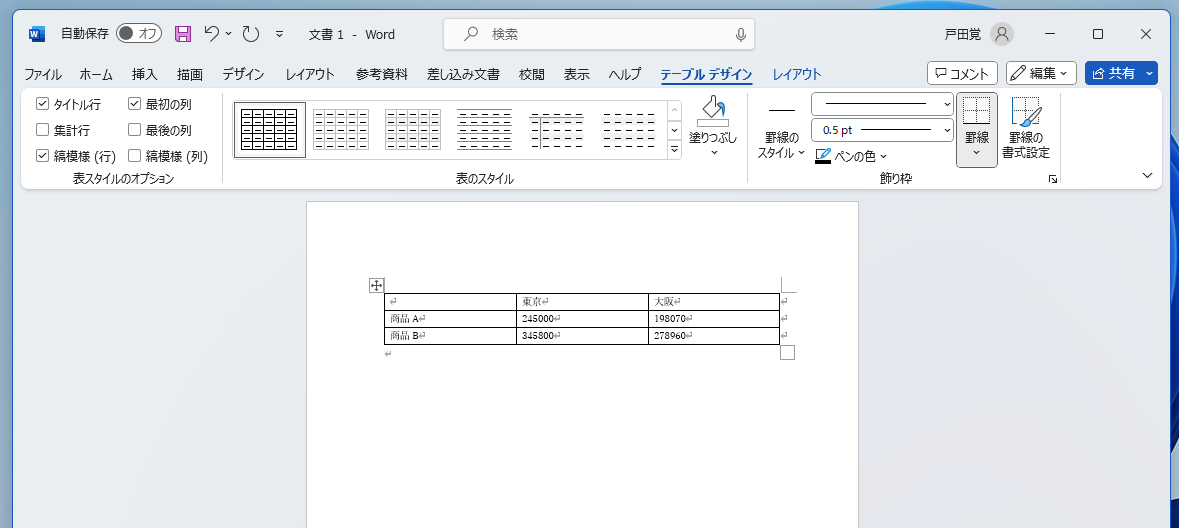
Task: Open the 飾り枠 dialog launcher
Action: point(1053,179)
